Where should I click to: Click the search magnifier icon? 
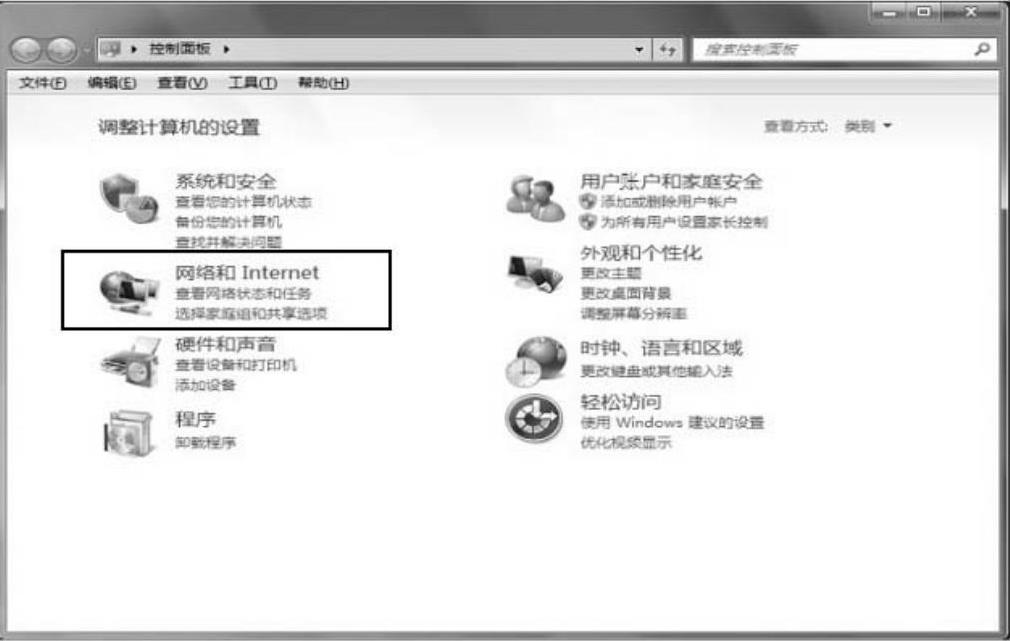(982, 49)
